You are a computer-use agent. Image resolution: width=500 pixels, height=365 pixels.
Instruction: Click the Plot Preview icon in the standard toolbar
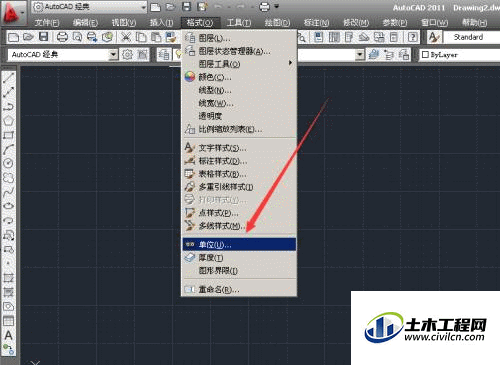[77, 37]
